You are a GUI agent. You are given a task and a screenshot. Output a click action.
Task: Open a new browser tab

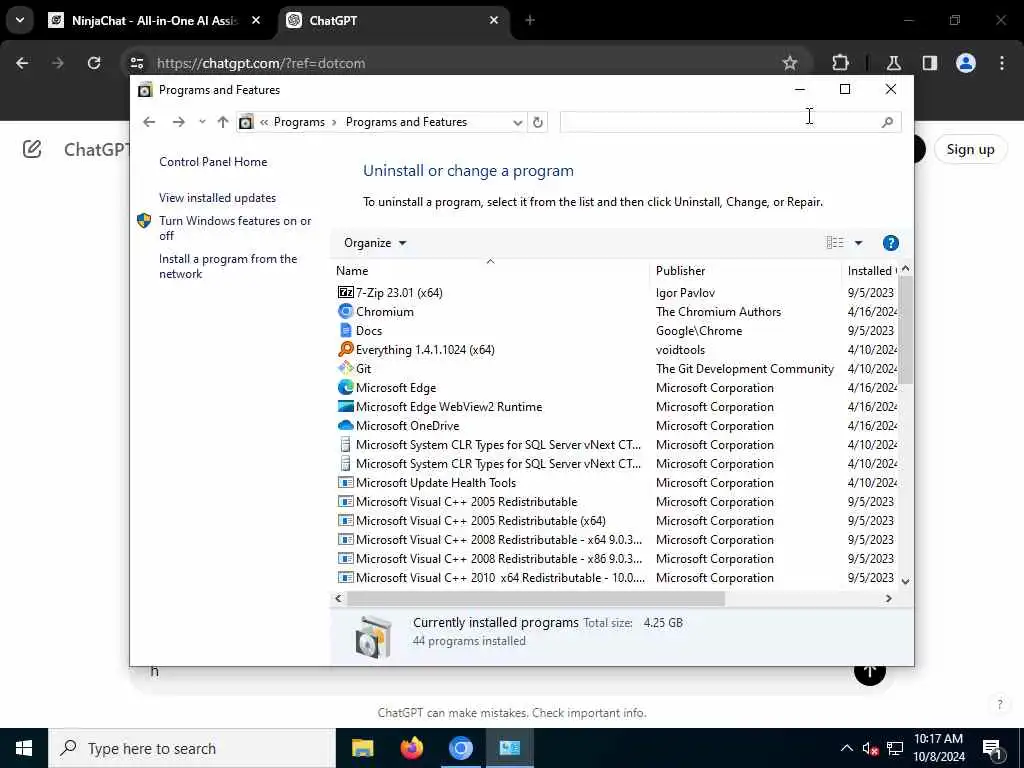(x=530, y=20)
